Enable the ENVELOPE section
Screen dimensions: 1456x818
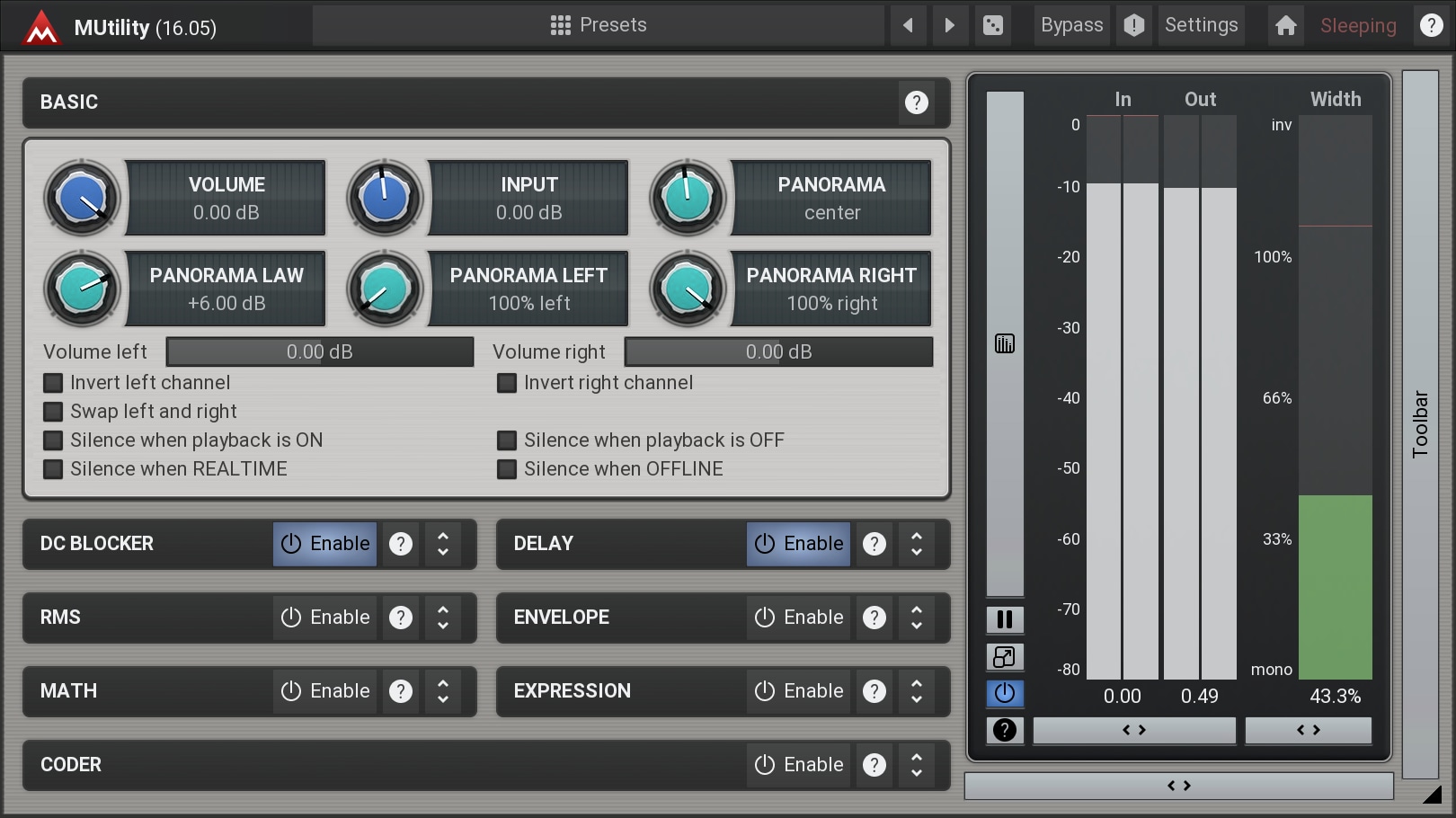point(799,618)
